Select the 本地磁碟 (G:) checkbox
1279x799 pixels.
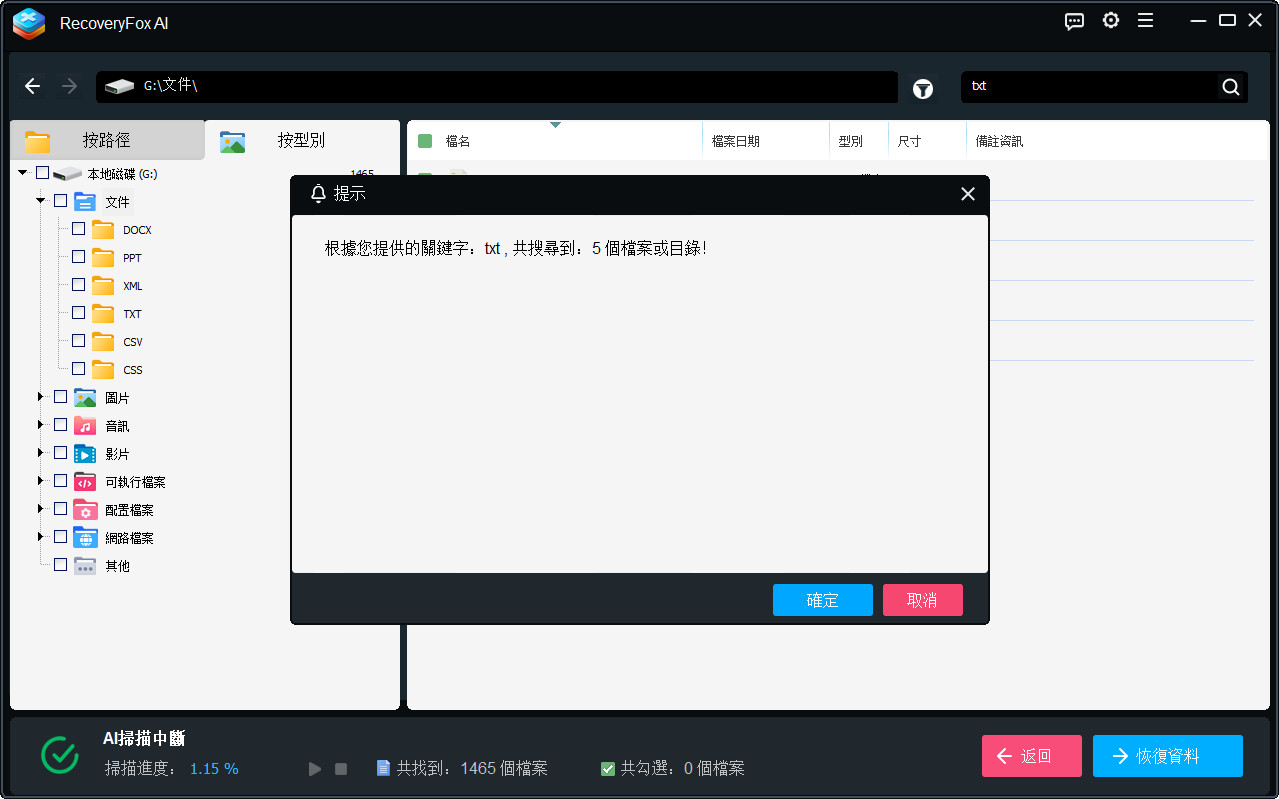[41, 172]
